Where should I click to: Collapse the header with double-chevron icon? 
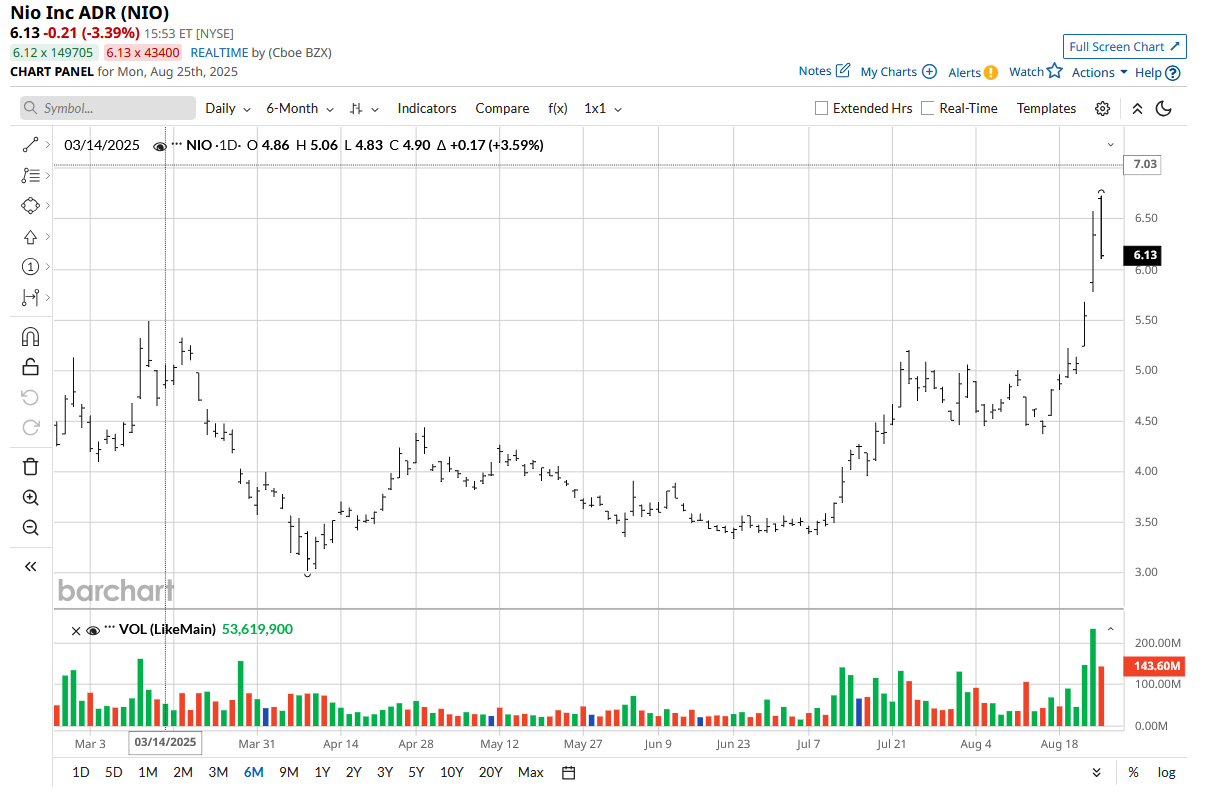pyautogui.click(x=1137, y=108)
